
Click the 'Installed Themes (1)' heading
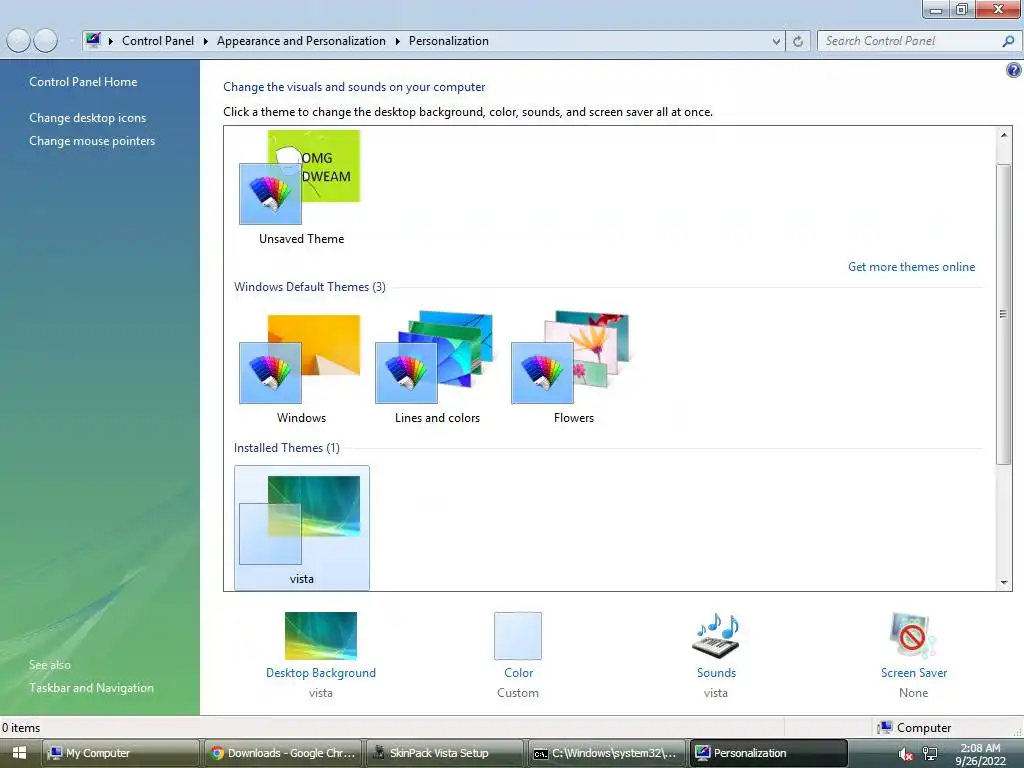(287, 448)
